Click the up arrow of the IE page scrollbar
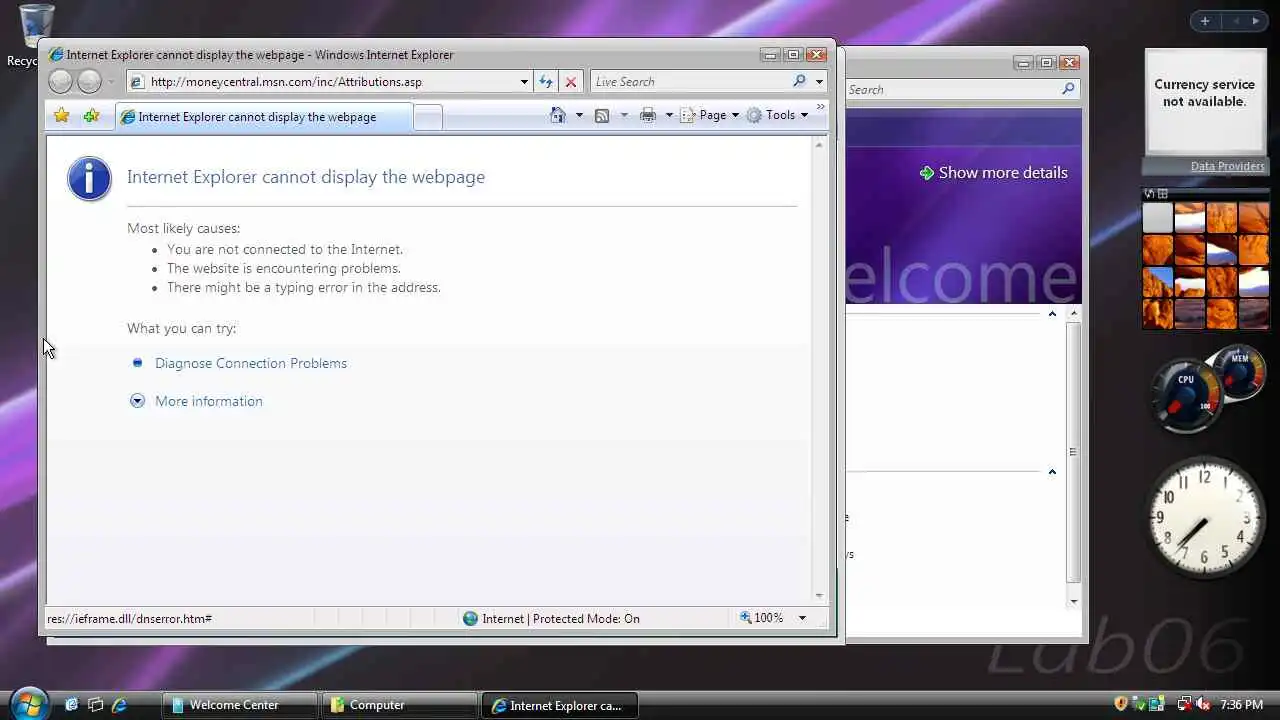Viewport: 1280px width, 720px height. [819, 146]
